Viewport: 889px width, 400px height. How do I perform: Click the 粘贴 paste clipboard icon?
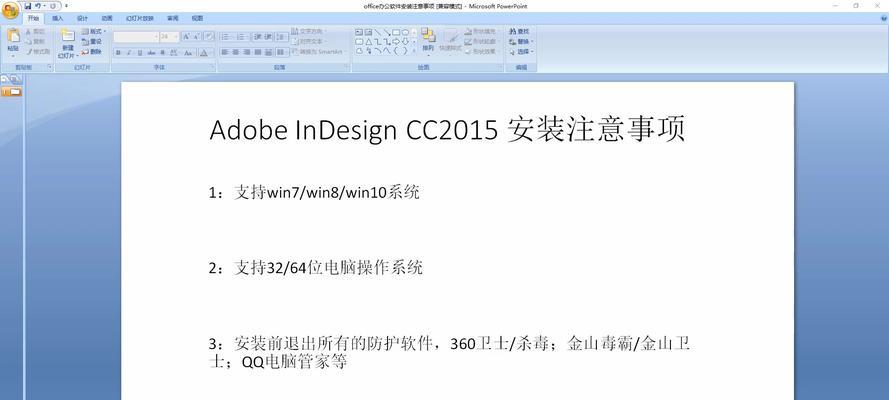click(14, 36)
